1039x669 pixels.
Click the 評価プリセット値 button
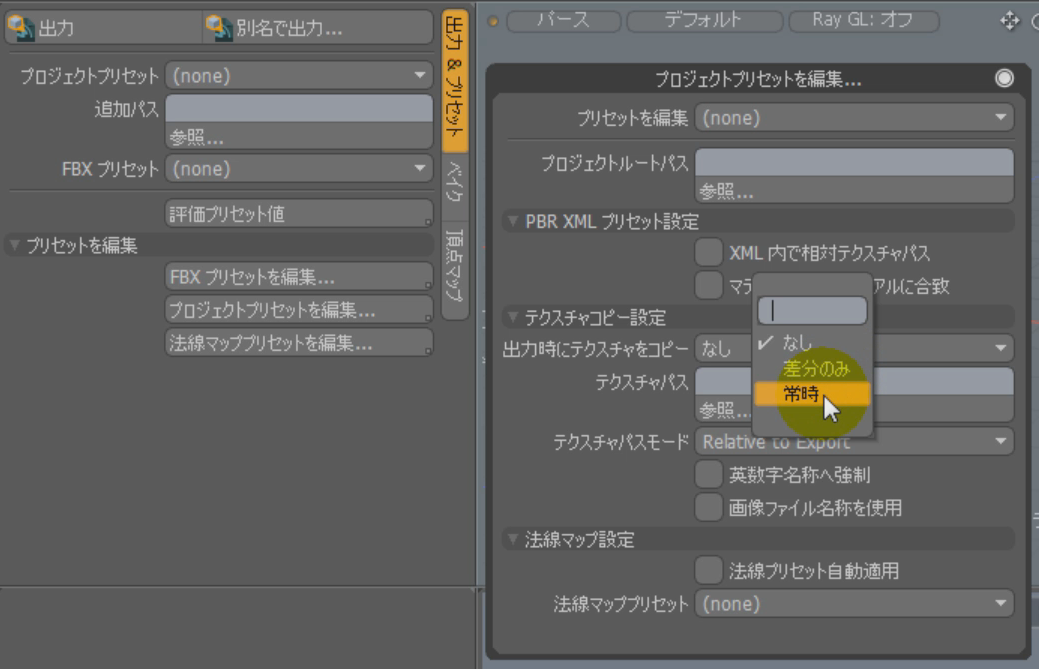[298, 213]
